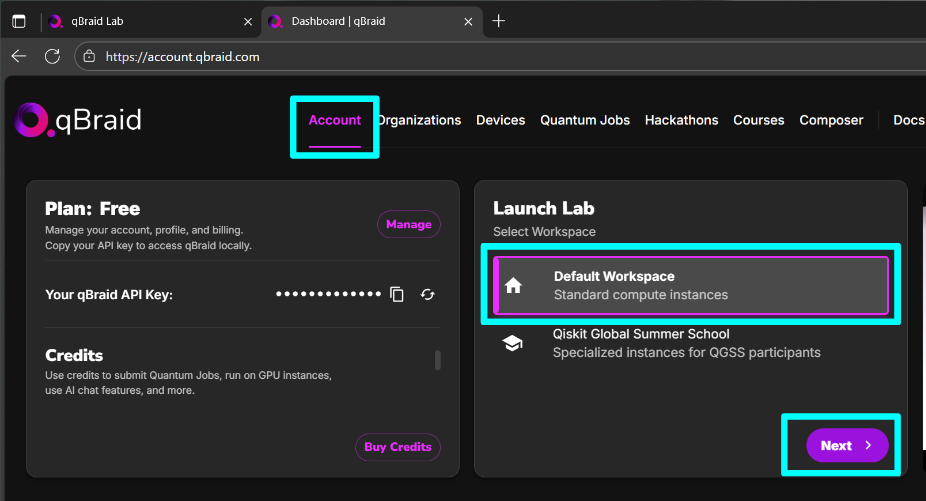The height and width of the screenshot is (501, 926).
Task: Click the qBraid logo
Action: click(78, 120)
